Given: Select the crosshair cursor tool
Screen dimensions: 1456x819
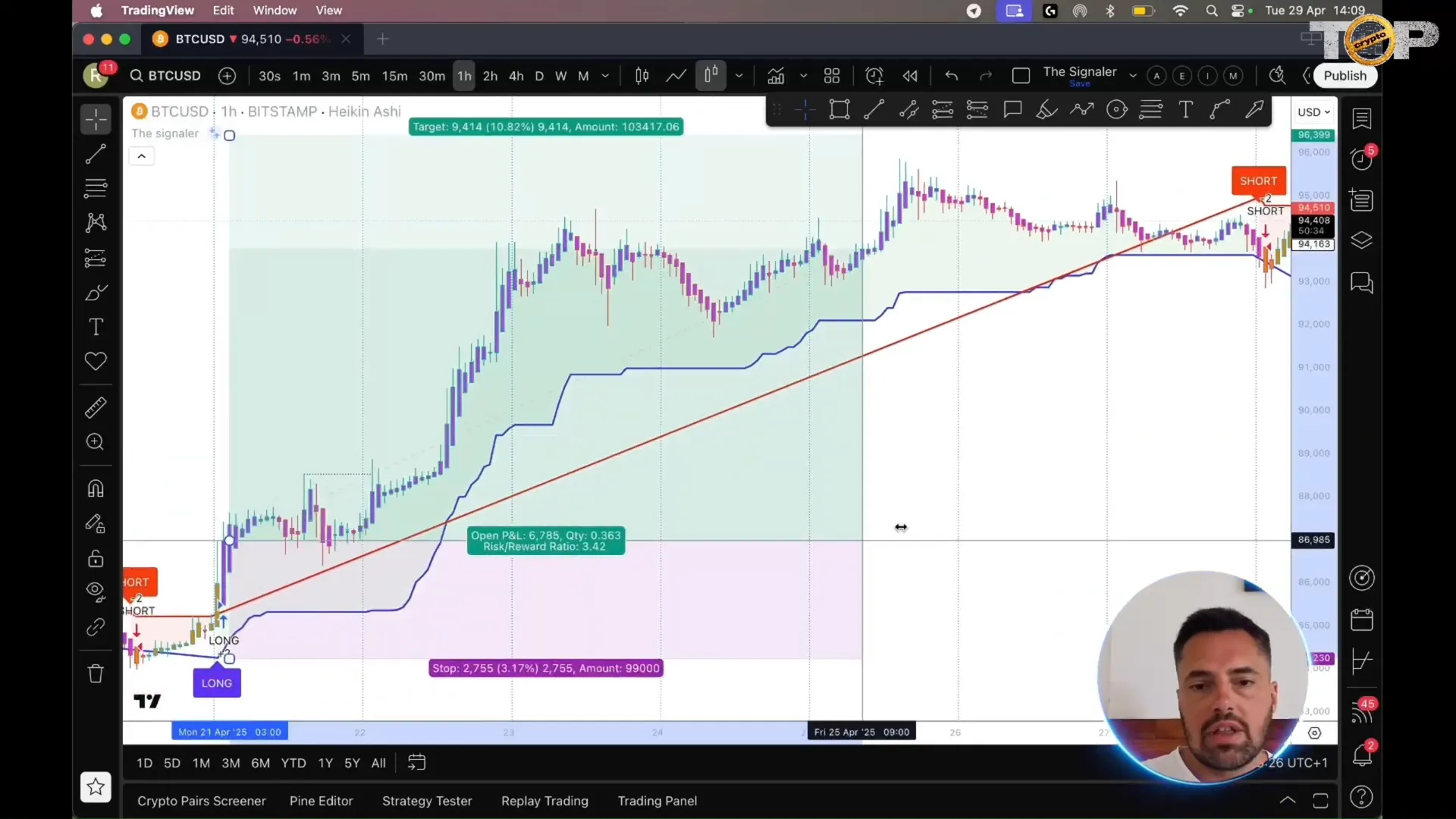Looking at the screenshot, I should point(96,119).
